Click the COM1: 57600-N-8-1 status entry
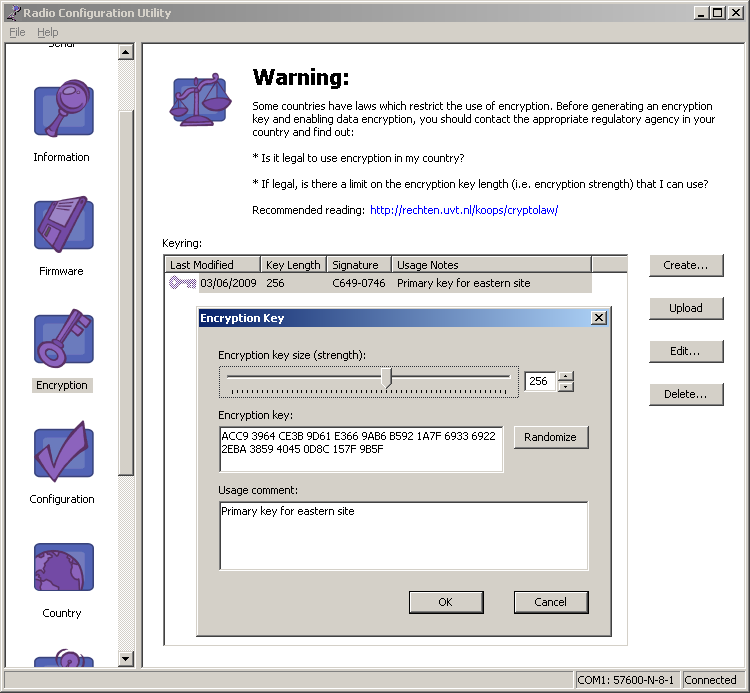This screenshot has width=750, height=693. [626, 680]
